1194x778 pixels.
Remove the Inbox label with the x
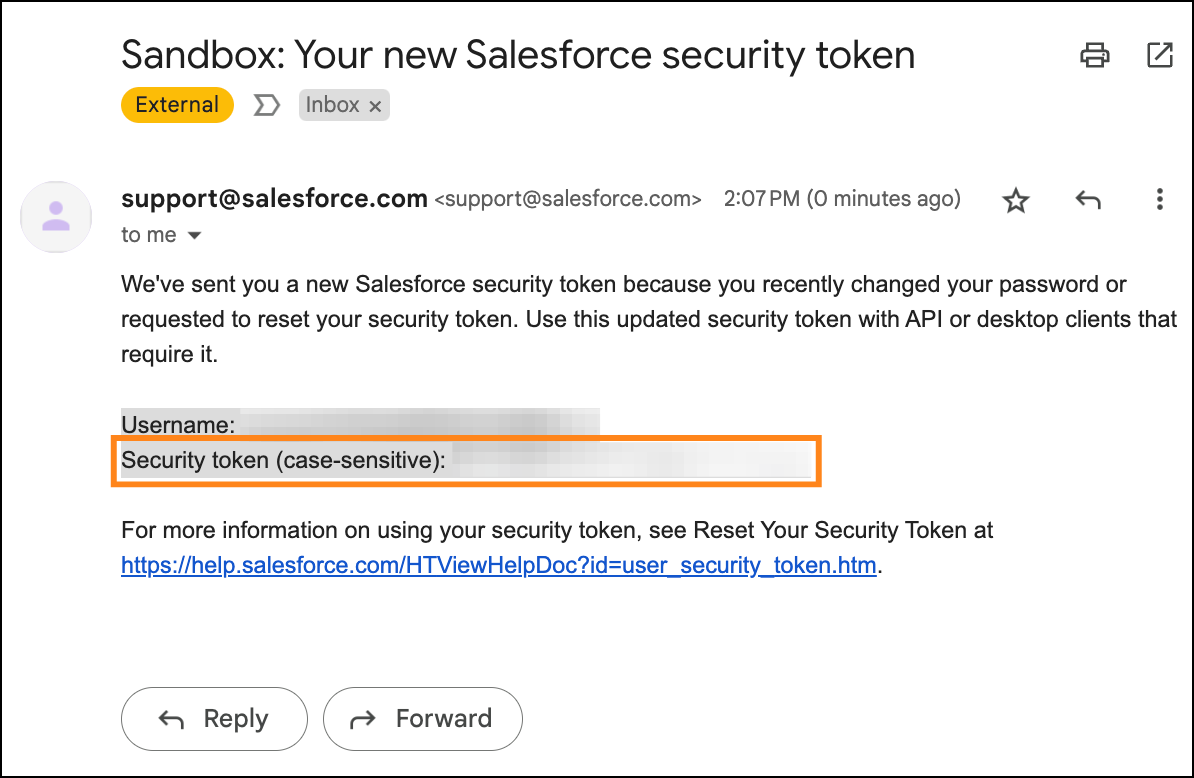[x=376, y=106]
